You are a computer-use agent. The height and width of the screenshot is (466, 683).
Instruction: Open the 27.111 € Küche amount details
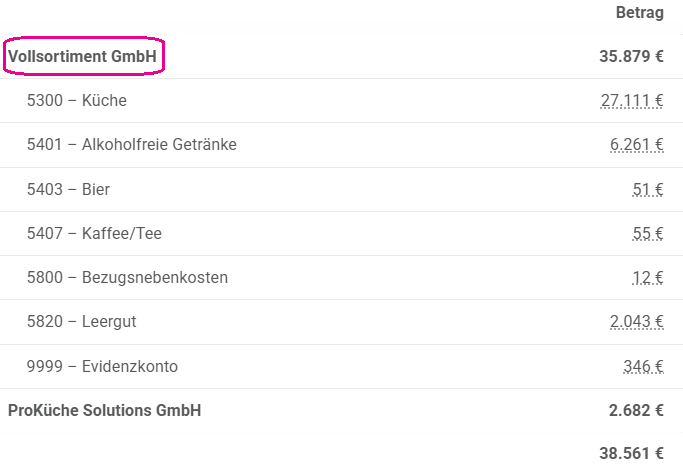[632, 101]
